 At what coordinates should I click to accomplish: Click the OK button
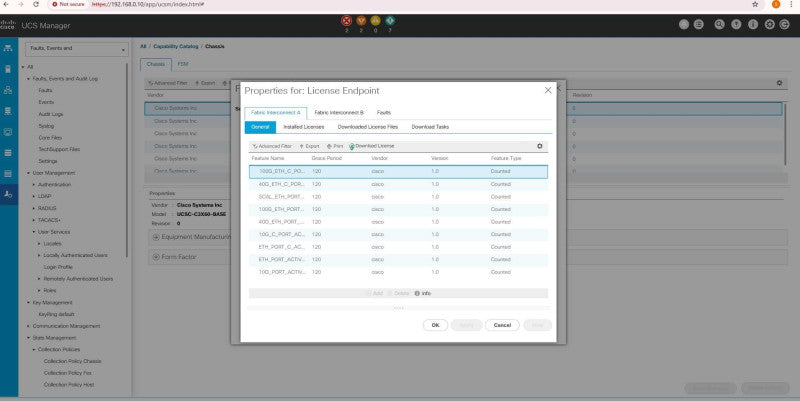point(435,325)
